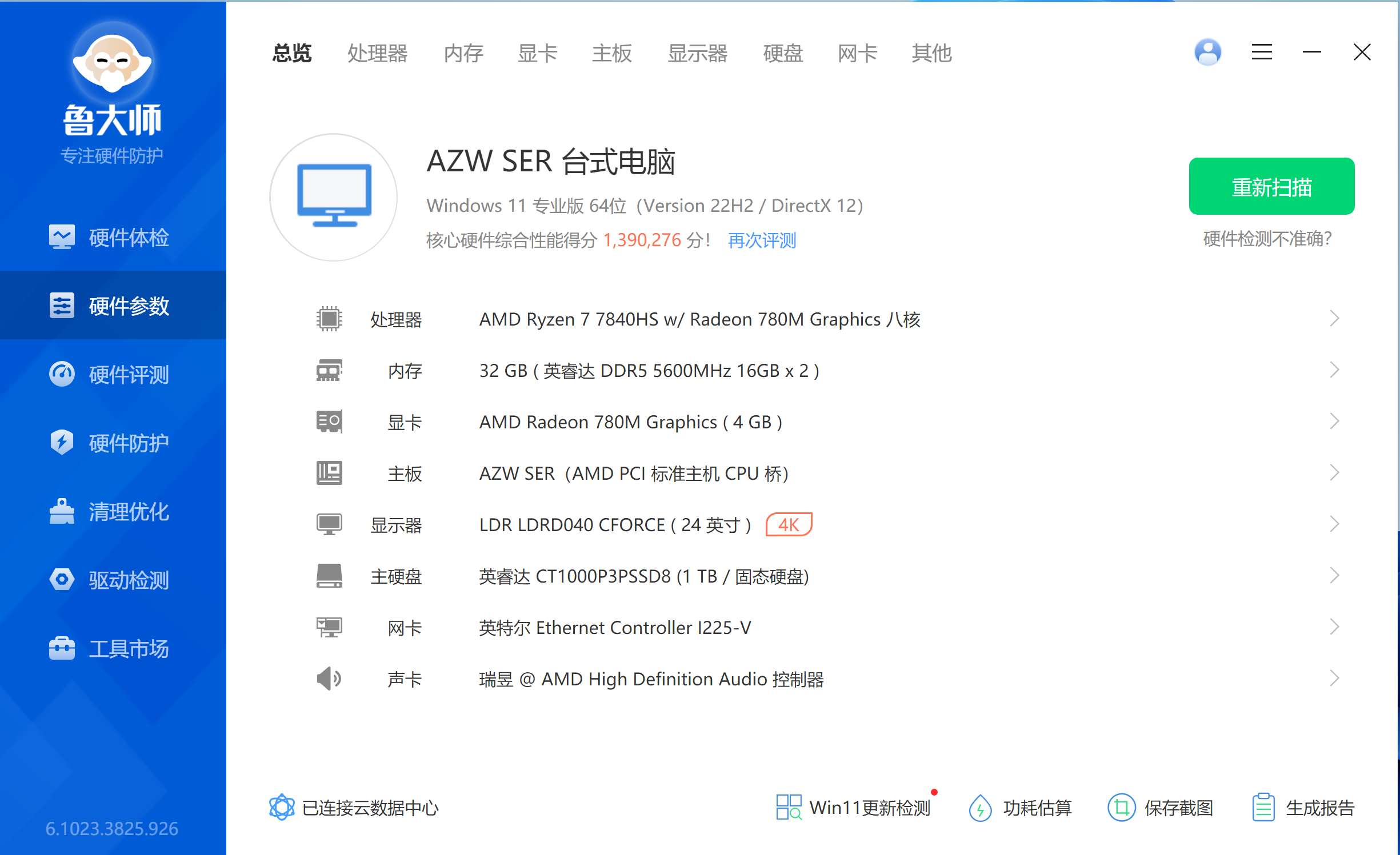The image size is (1400, 855).
Task: Switch to the 主板 tab
Action: click(x=612, y=53)
